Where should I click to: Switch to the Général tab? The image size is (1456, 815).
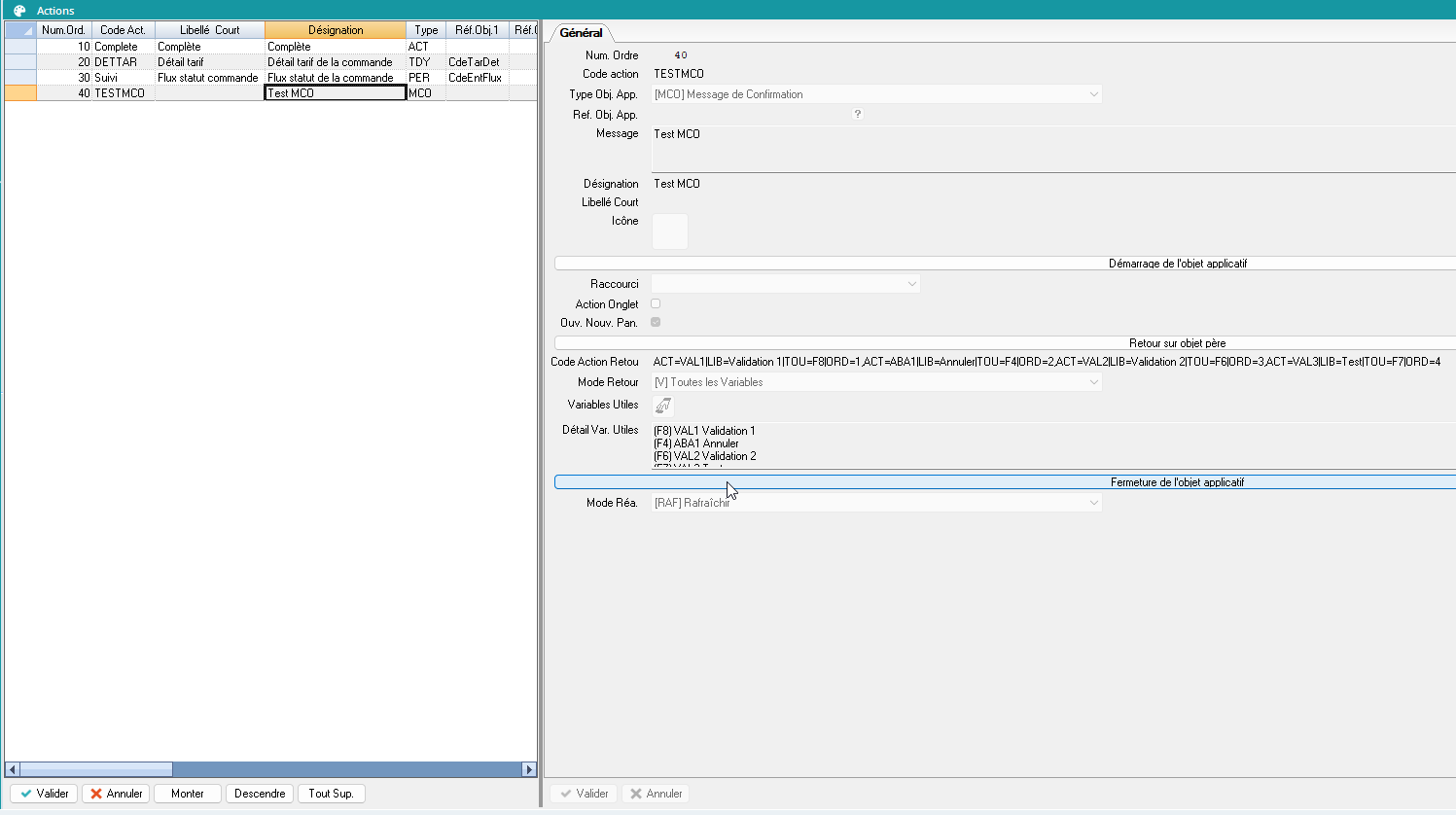pos(581,33)
